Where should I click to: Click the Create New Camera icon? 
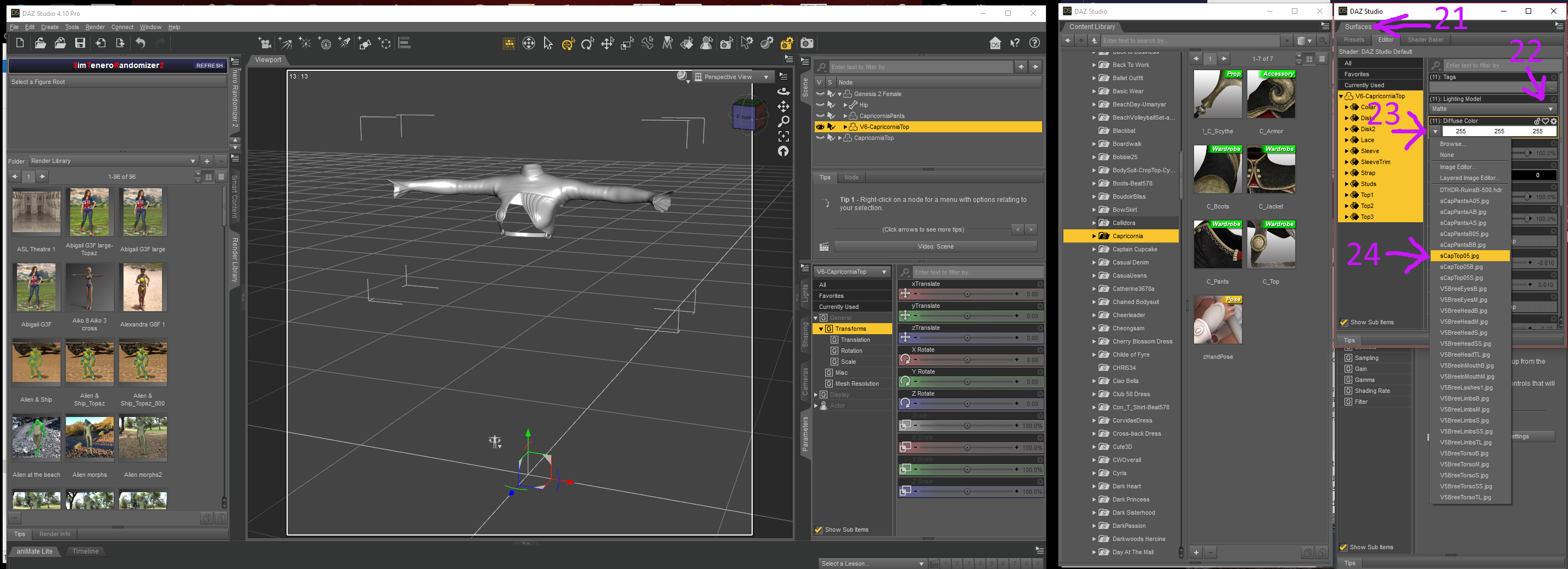[264, 43]
